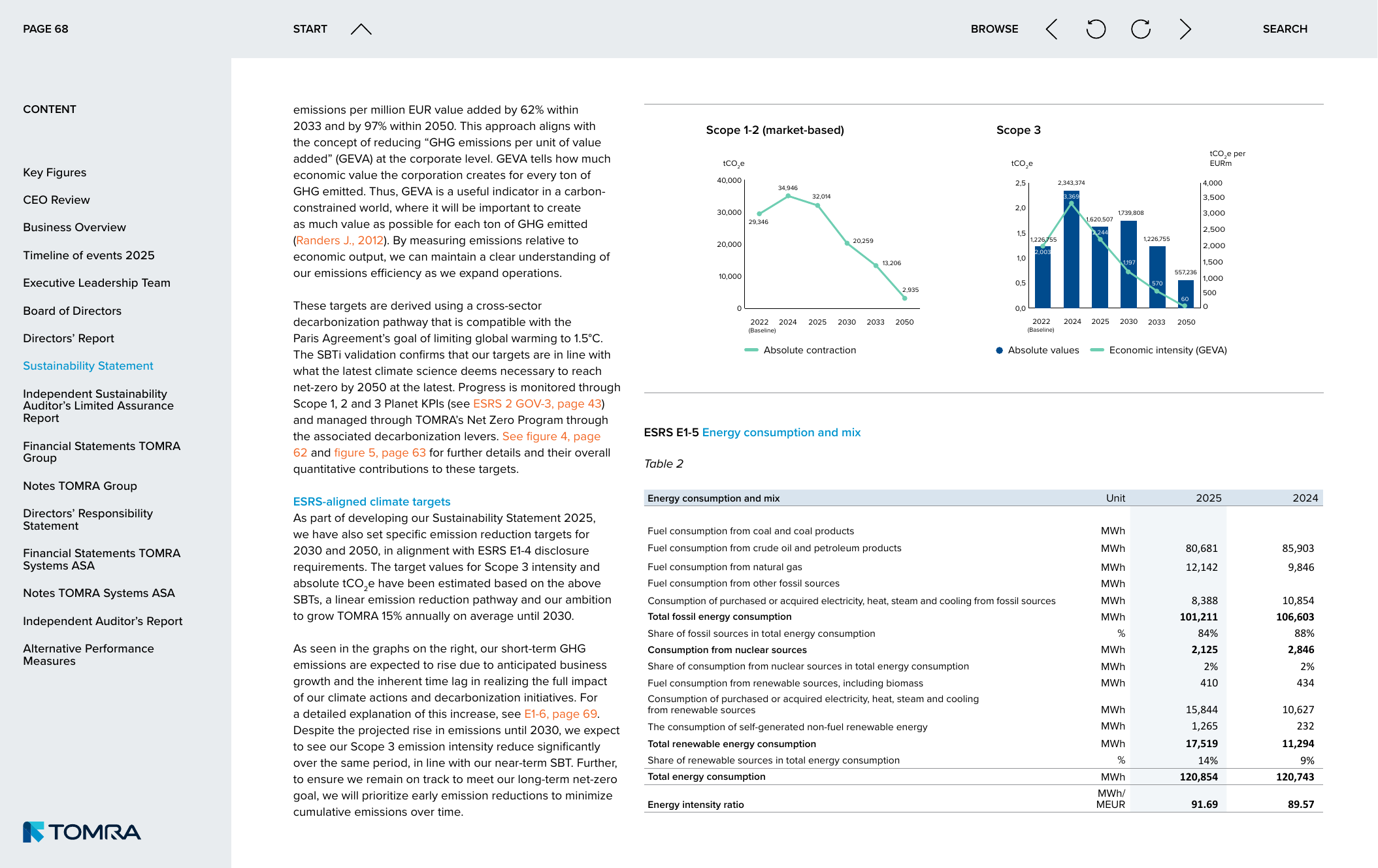
Task: Click Energy intensity ratio value 91.69
Action: [1204, 804]
